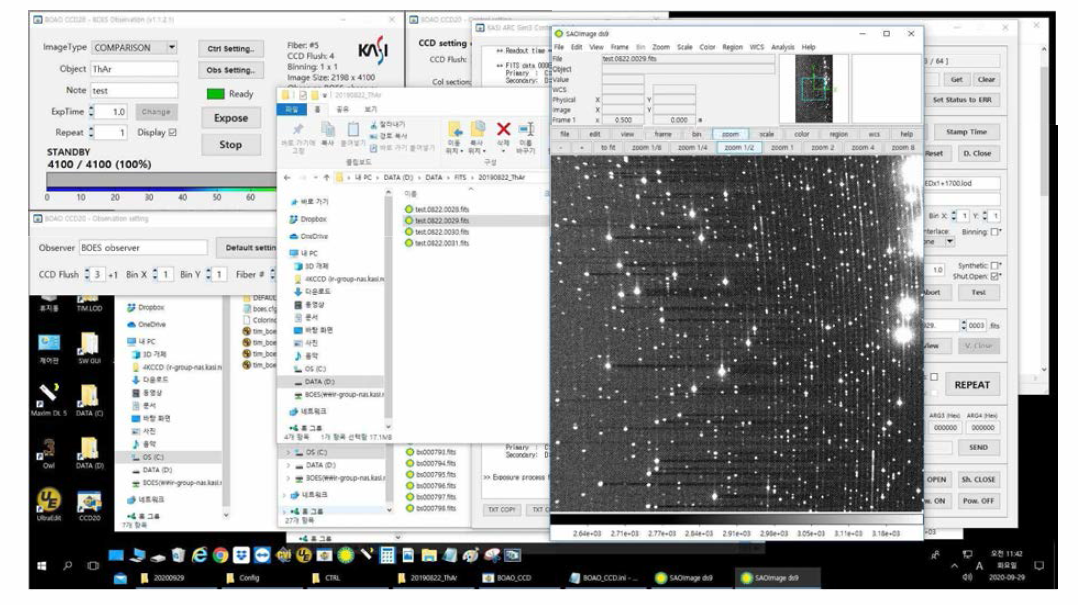The height and width of the screenshot is (605, 1078).
Task: Open Google Chrome from the taskbar
Action: [220, 555]
